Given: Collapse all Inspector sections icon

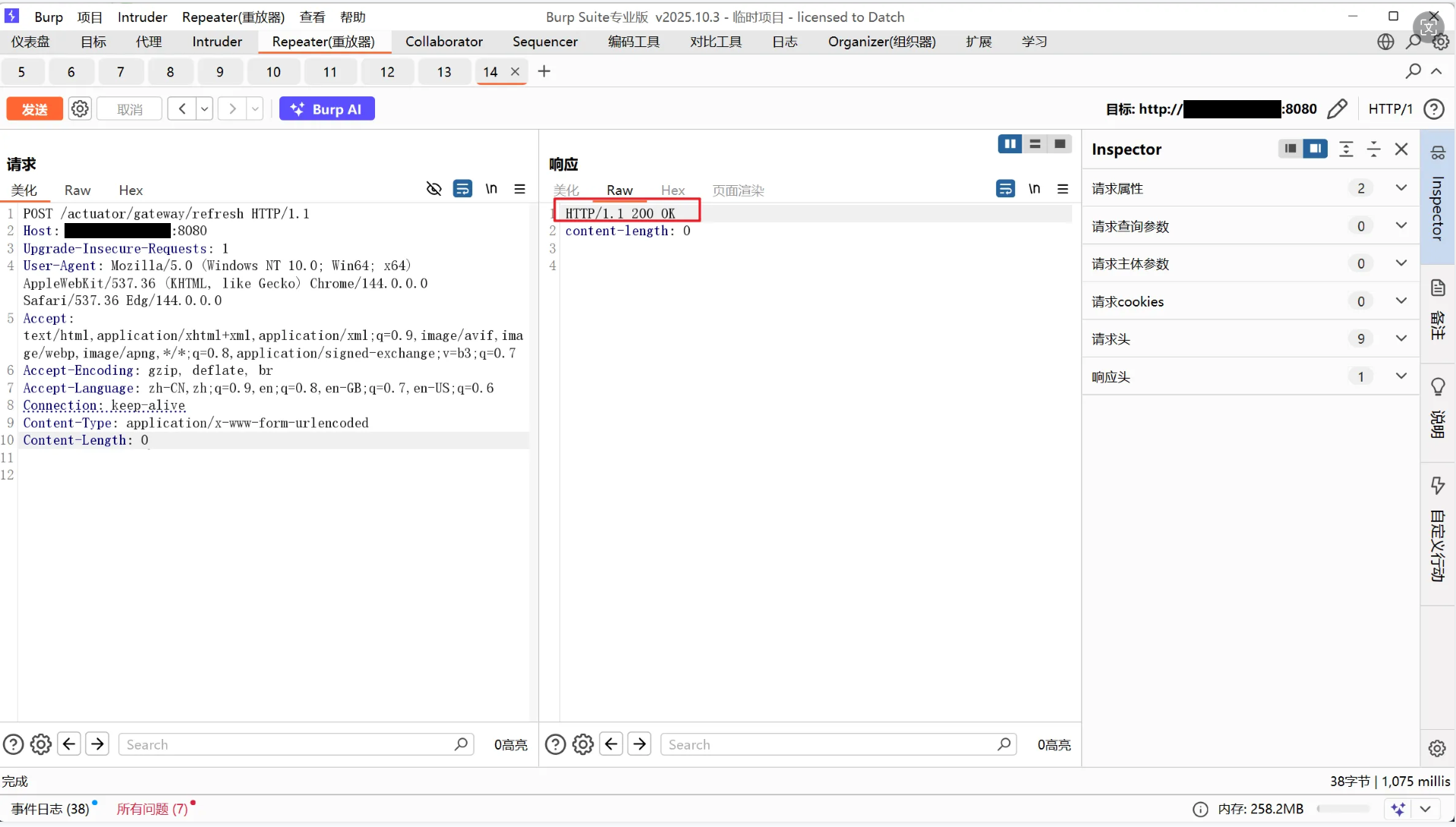Looking at the screenshot, I should click(x=1374, y=149).
